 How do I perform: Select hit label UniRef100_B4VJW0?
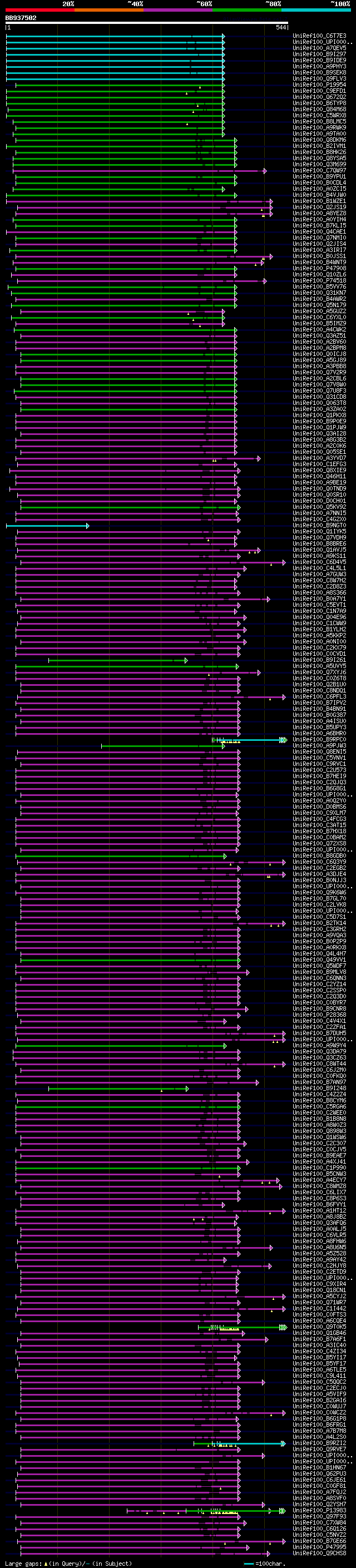coord(319,195)
